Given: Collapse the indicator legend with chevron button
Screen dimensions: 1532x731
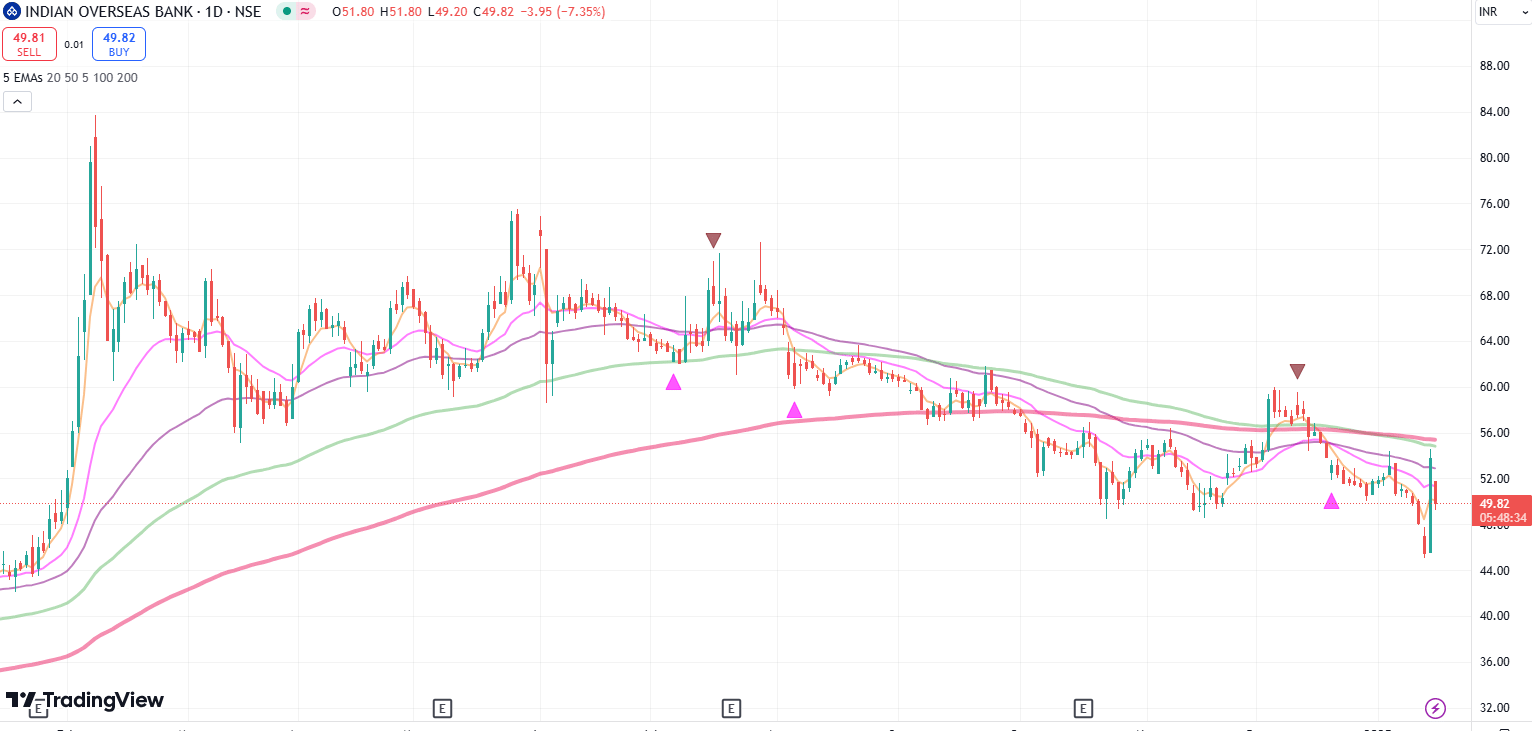Looking at the screenshot, I should pyautogui.click(x=17, y=101).
